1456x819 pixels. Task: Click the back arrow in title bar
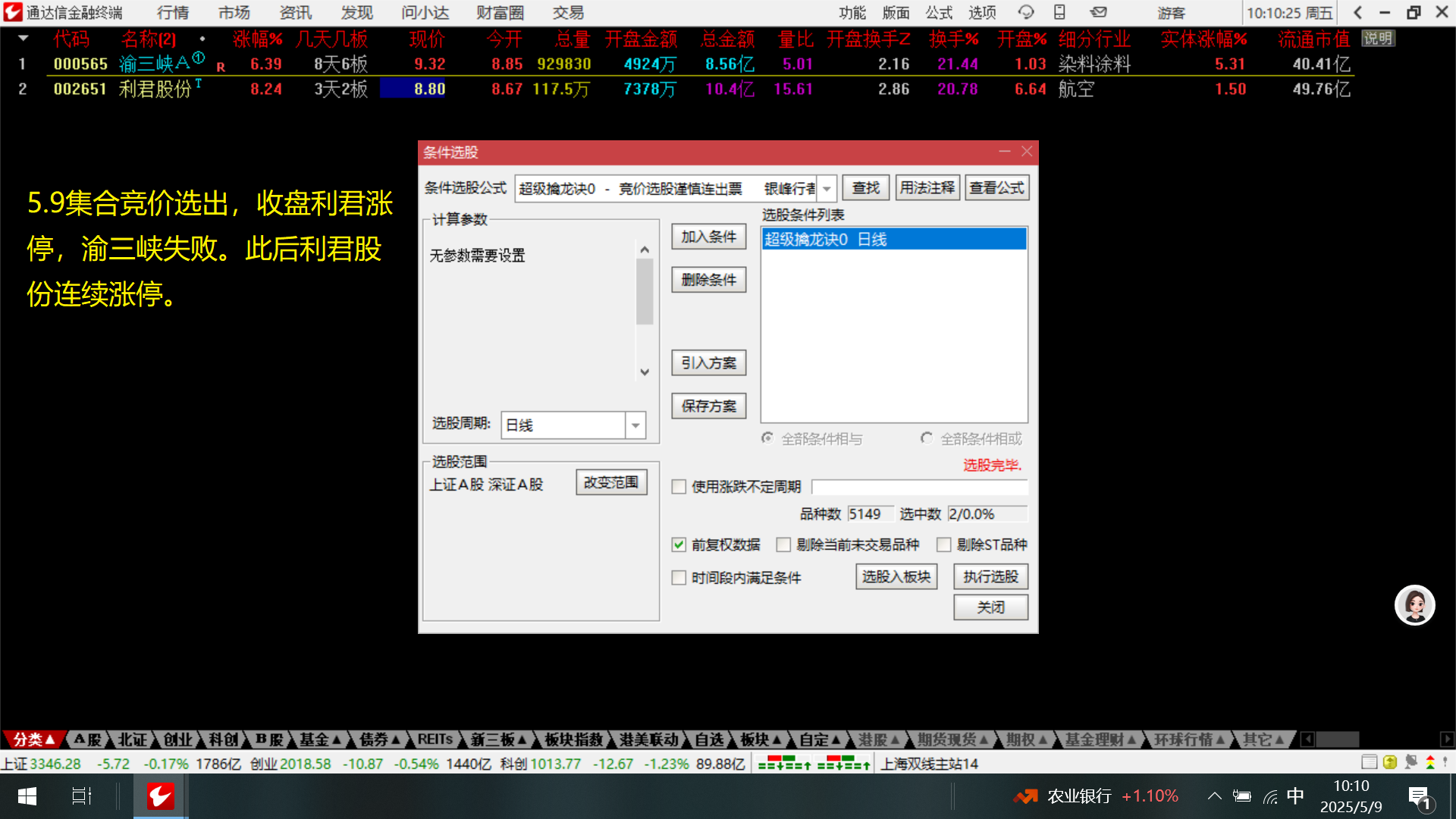[x=1357, y=12]
